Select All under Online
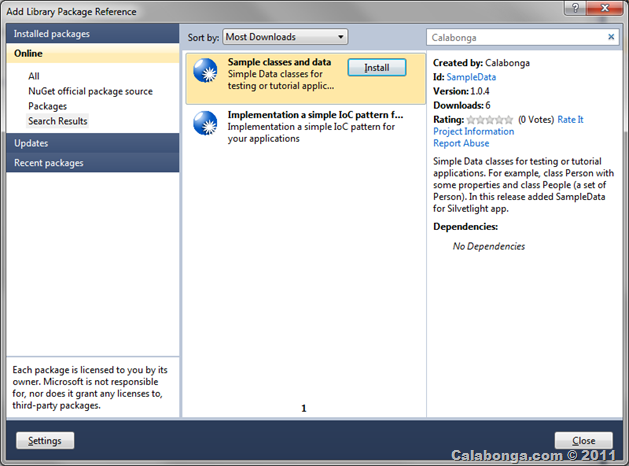The image size is (629, 466). (x=34, y=76)
